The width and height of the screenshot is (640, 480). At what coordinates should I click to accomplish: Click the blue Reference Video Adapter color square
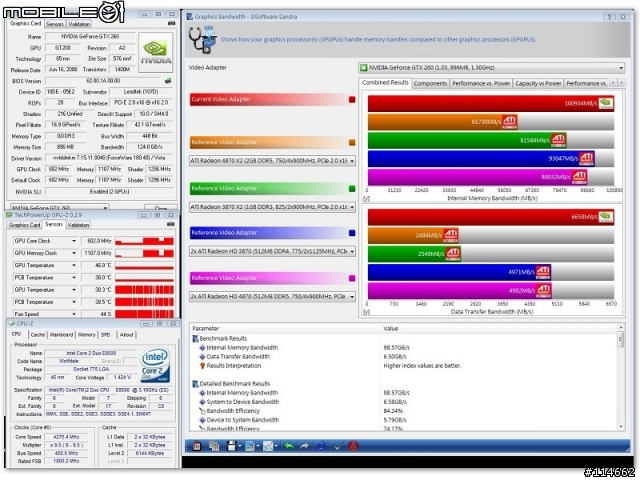pyautogui.click(x=352, y=233)
